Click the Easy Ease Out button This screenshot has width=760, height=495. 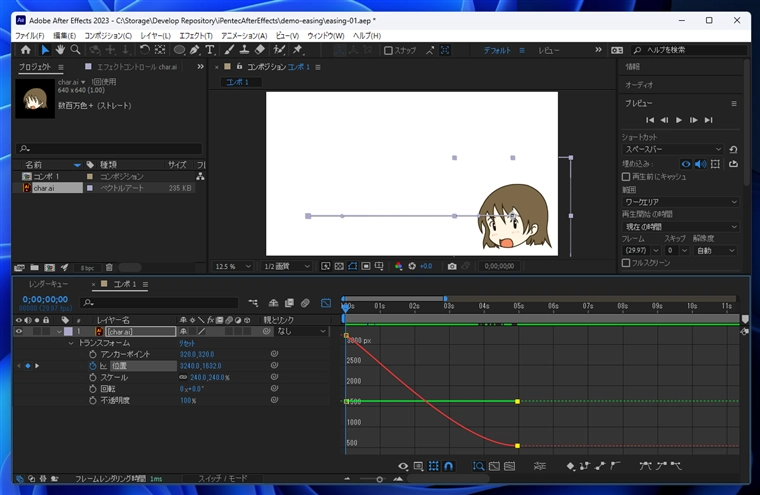tap(676, 466)
